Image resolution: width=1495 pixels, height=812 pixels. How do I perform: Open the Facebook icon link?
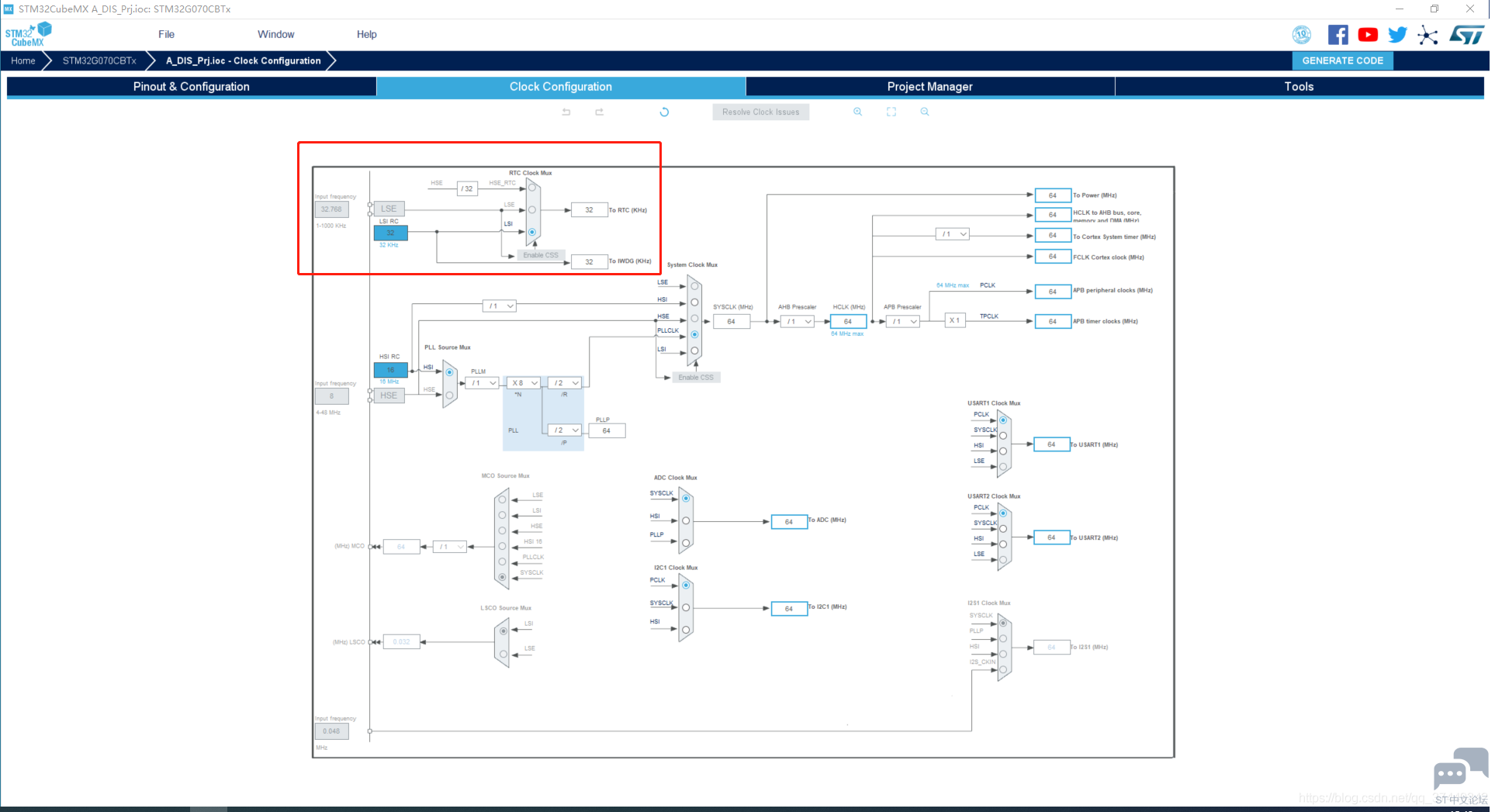coord(1338,35)
